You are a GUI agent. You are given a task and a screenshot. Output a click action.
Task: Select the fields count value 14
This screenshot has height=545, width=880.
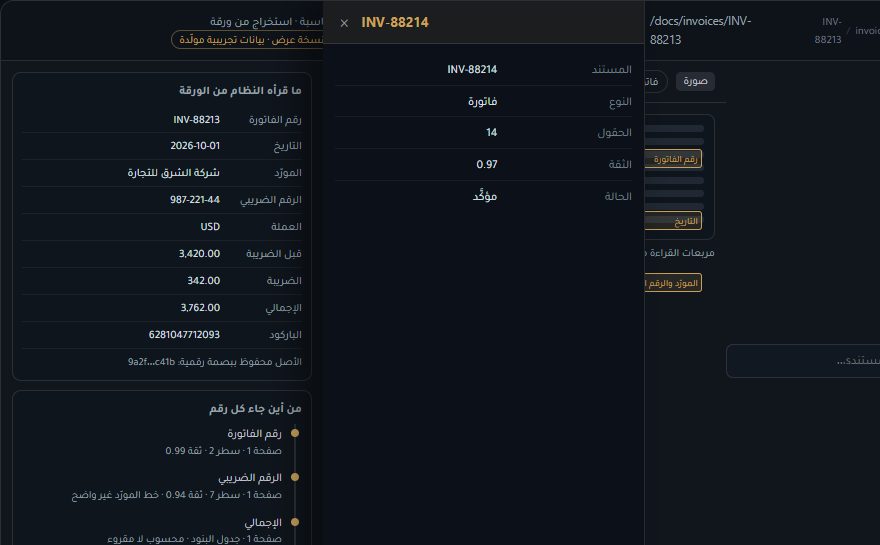point(491,132)
